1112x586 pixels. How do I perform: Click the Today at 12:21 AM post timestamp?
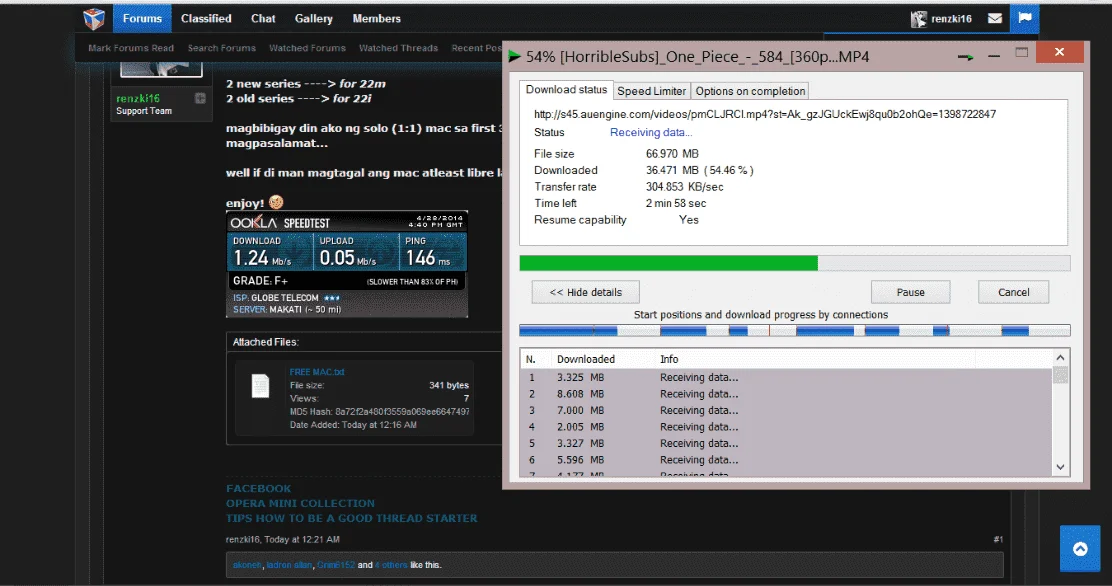click(x=302, y=539)
